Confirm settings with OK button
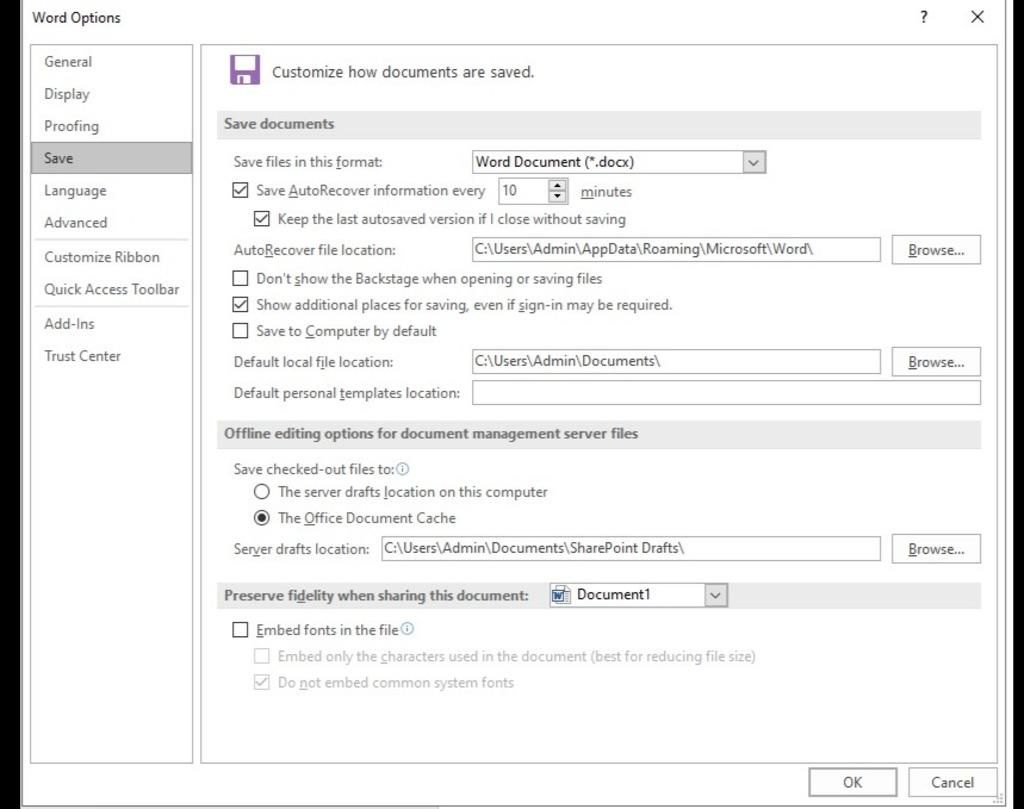This screenshot has height=809, width=1024. click(852, 782)
